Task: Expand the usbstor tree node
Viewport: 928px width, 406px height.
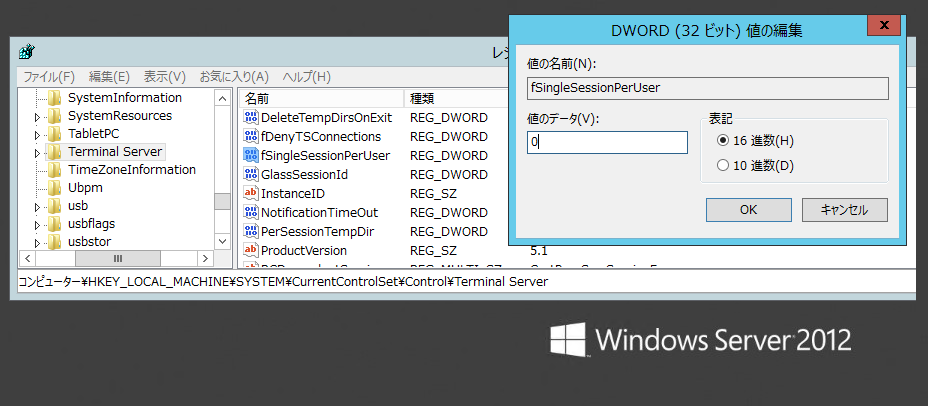Action: (x=38, y=243)
